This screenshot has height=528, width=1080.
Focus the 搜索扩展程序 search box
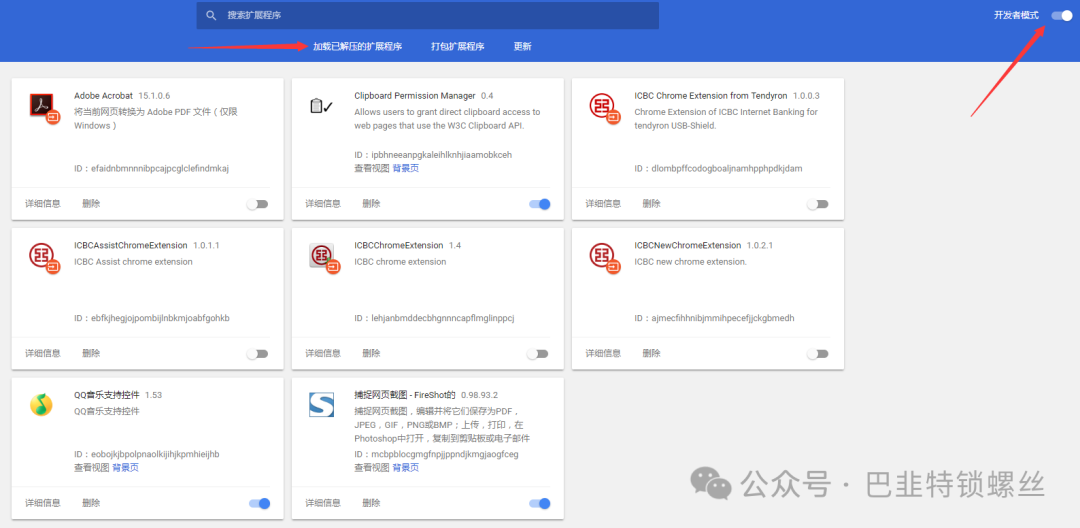pos(427,15)
